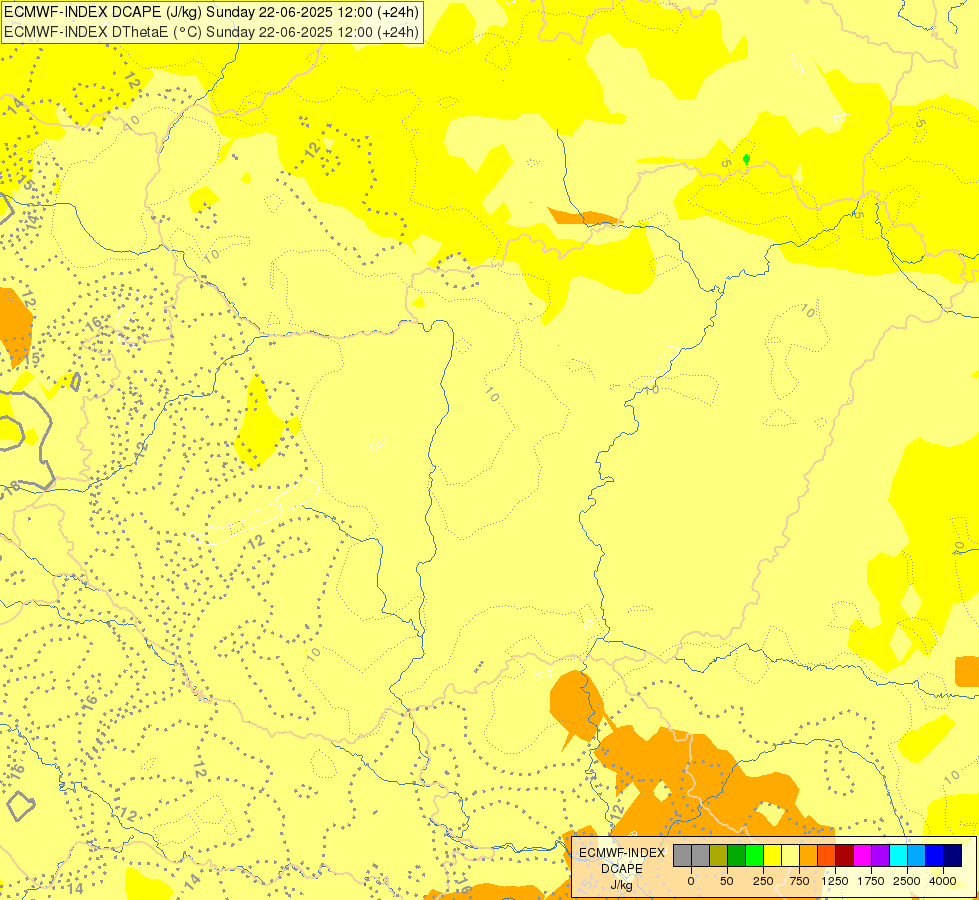Select the cyan legend swatch

pos(899,856)
